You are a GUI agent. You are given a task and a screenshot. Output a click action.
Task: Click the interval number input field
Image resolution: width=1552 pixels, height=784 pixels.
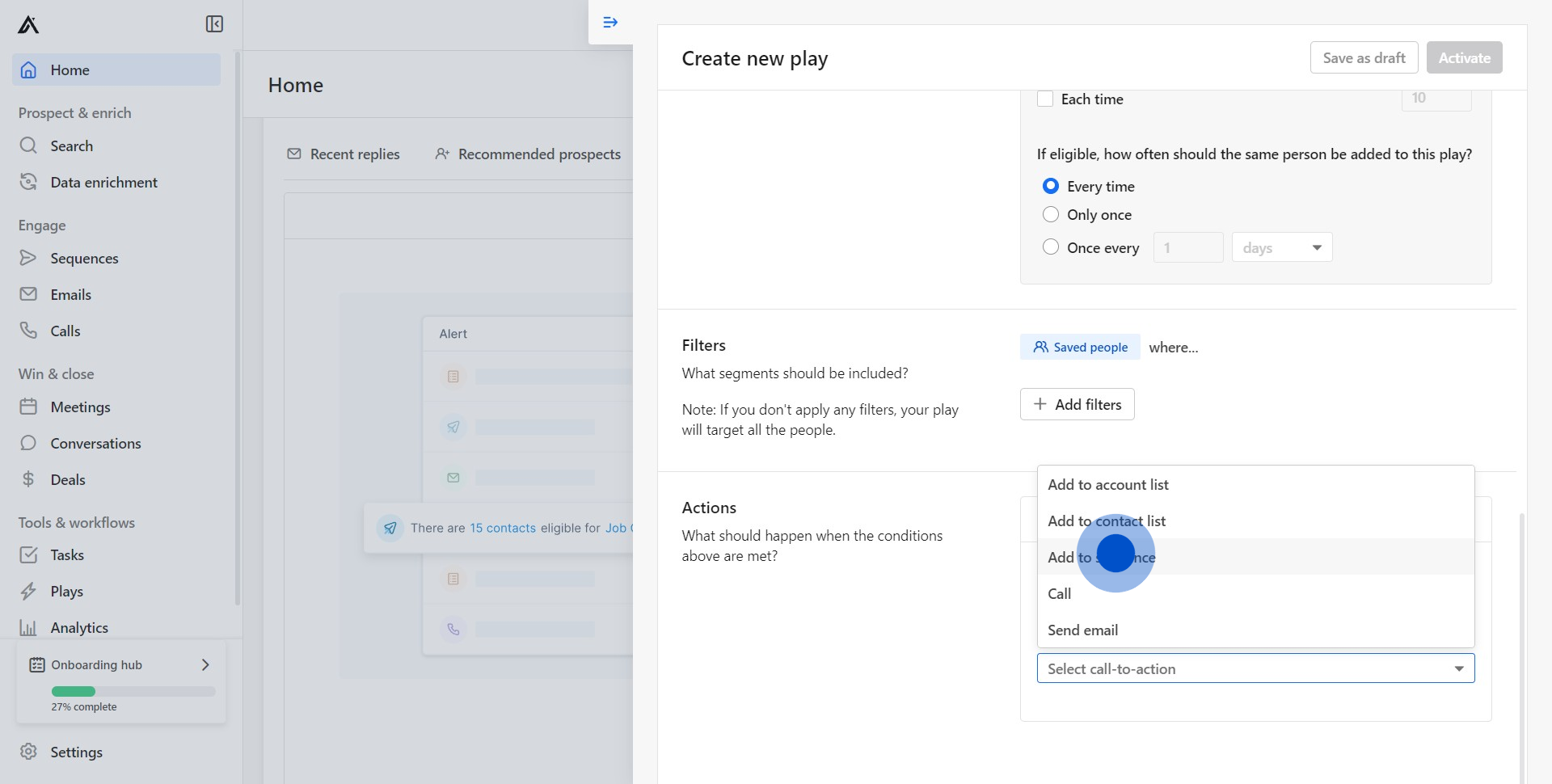[x=1187, y=247]
